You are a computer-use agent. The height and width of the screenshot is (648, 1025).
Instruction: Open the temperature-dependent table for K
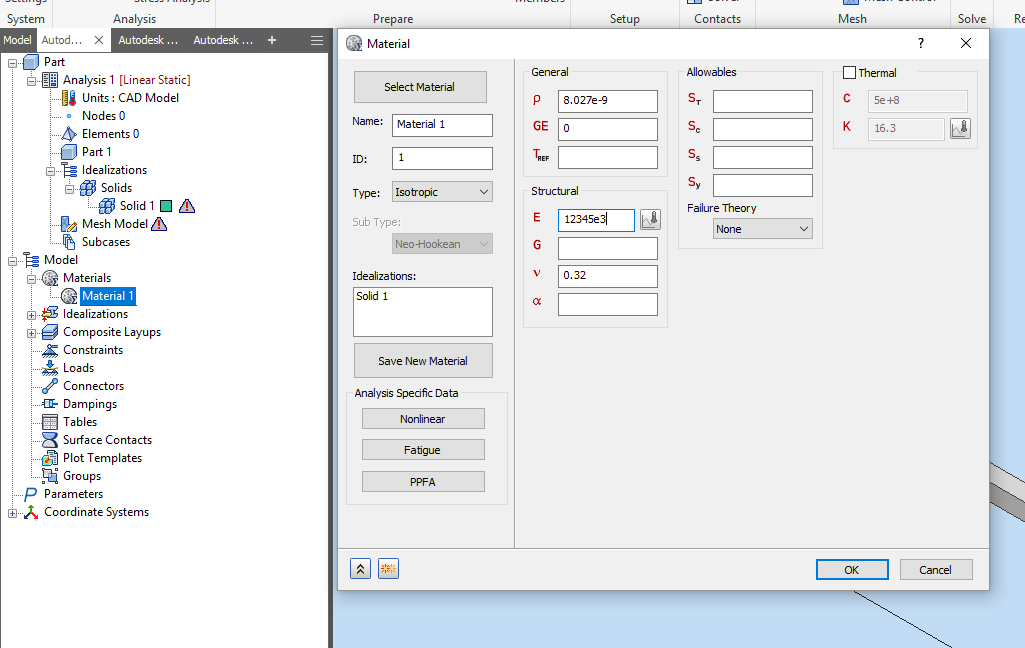960,129
